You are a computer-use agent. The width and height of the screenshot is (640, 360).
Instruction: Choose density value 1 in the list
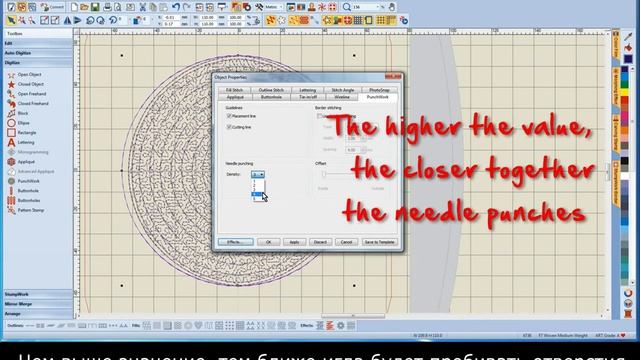tap(257, 180)
